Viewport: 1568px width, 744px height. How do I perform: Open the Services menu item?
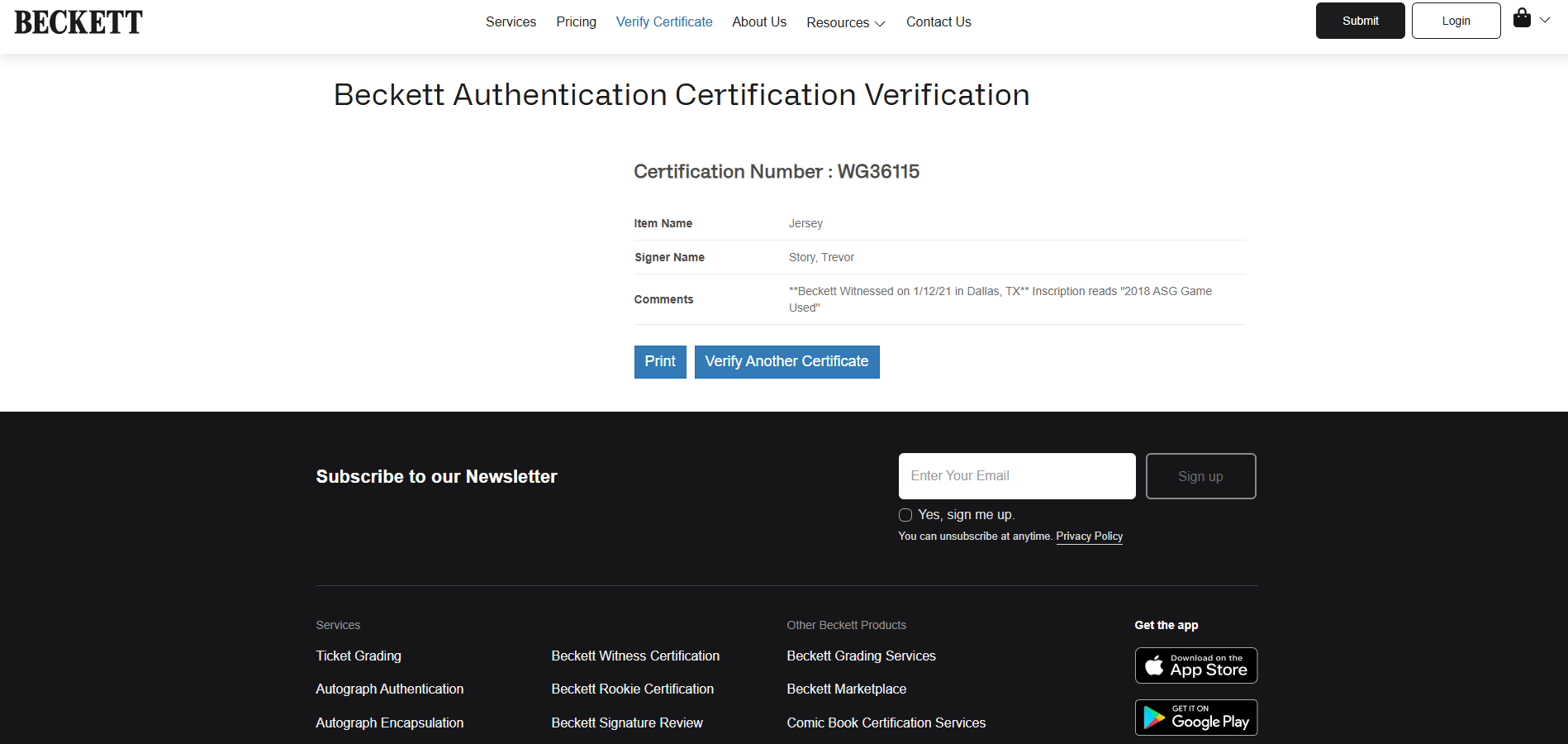511,21
